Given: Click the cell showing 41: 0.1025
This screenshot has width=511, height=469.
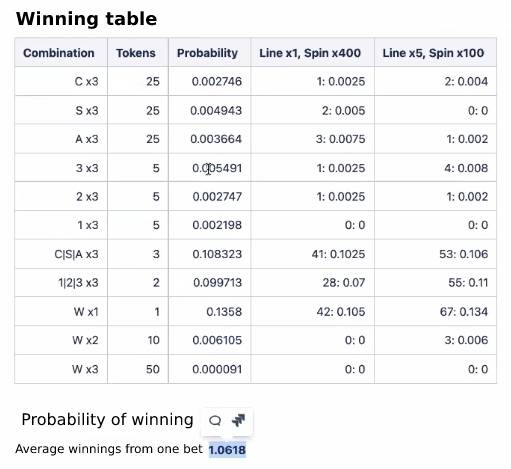Looking at the screenshot, I should pyautogui.click(x=313, y=254).
